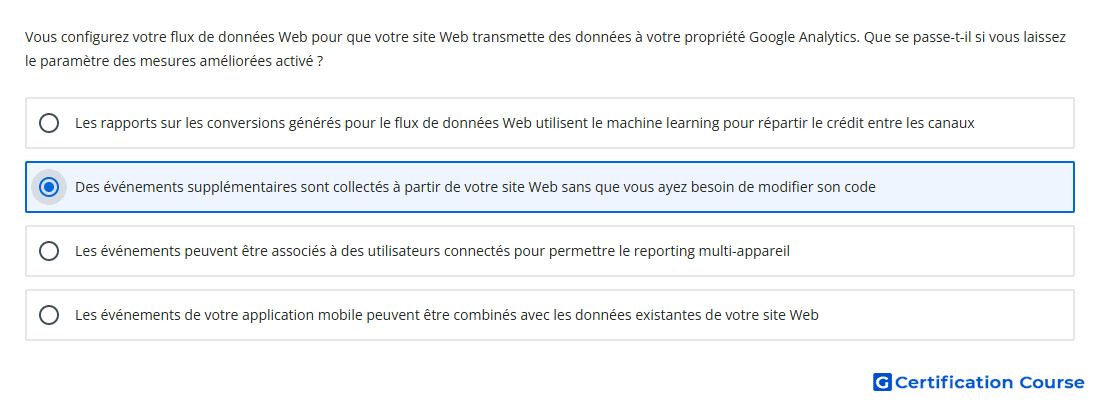The height and width of the screenshot is (401, 1100).
Task: Click the question paragraph about flux de données Web
Action: coord(546,49)
